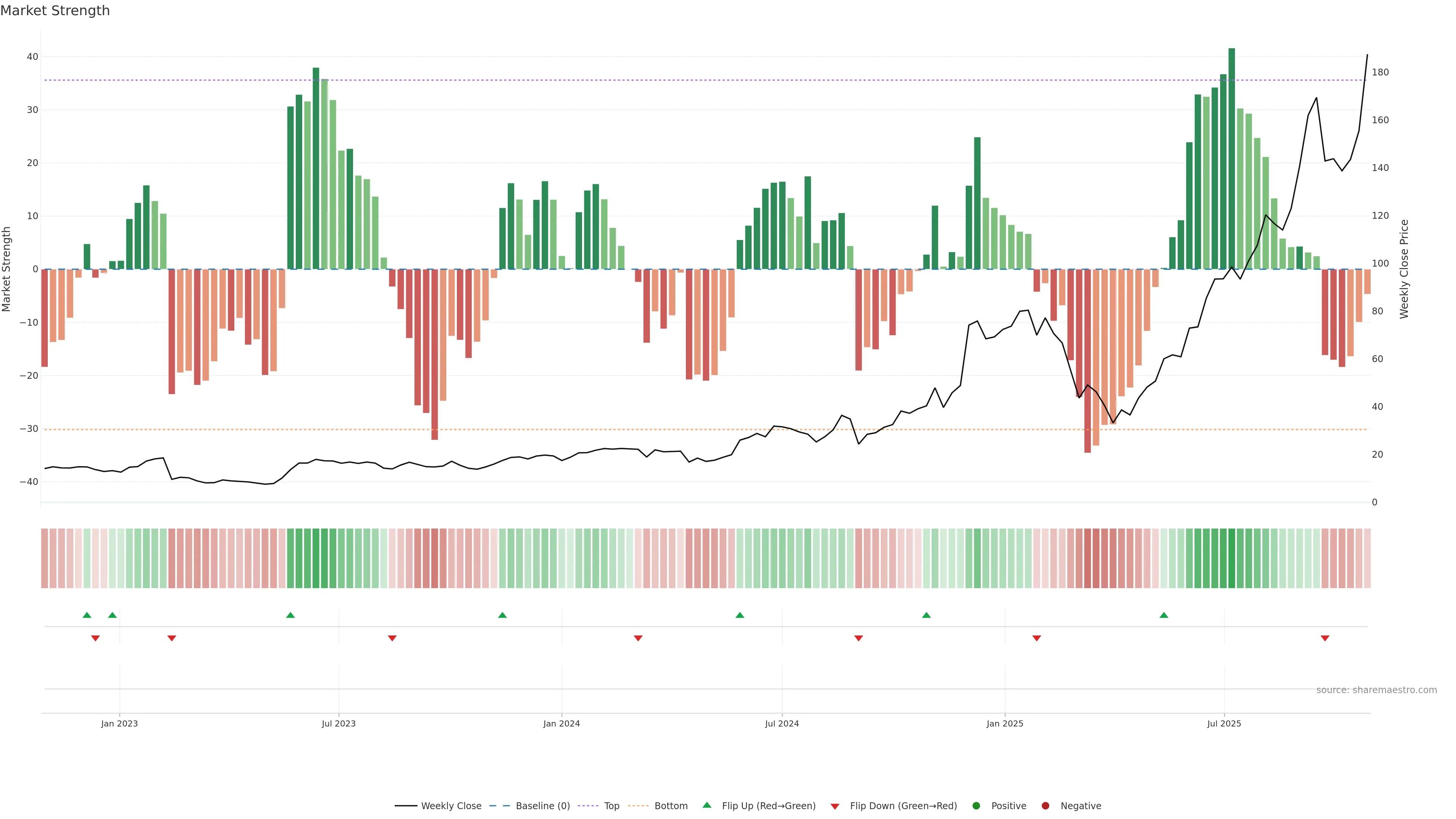Click the Flip Down red triangle legend icon
Screen dimensions: 1456x819
(x=835, y=806)
